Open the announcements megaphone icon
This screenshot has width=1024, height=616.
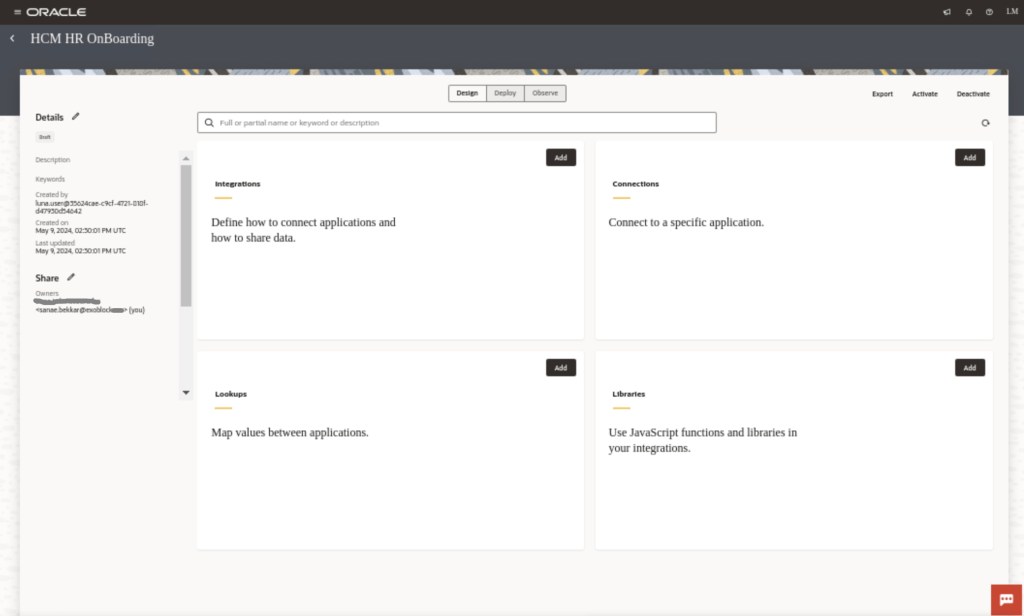point(947,12)
